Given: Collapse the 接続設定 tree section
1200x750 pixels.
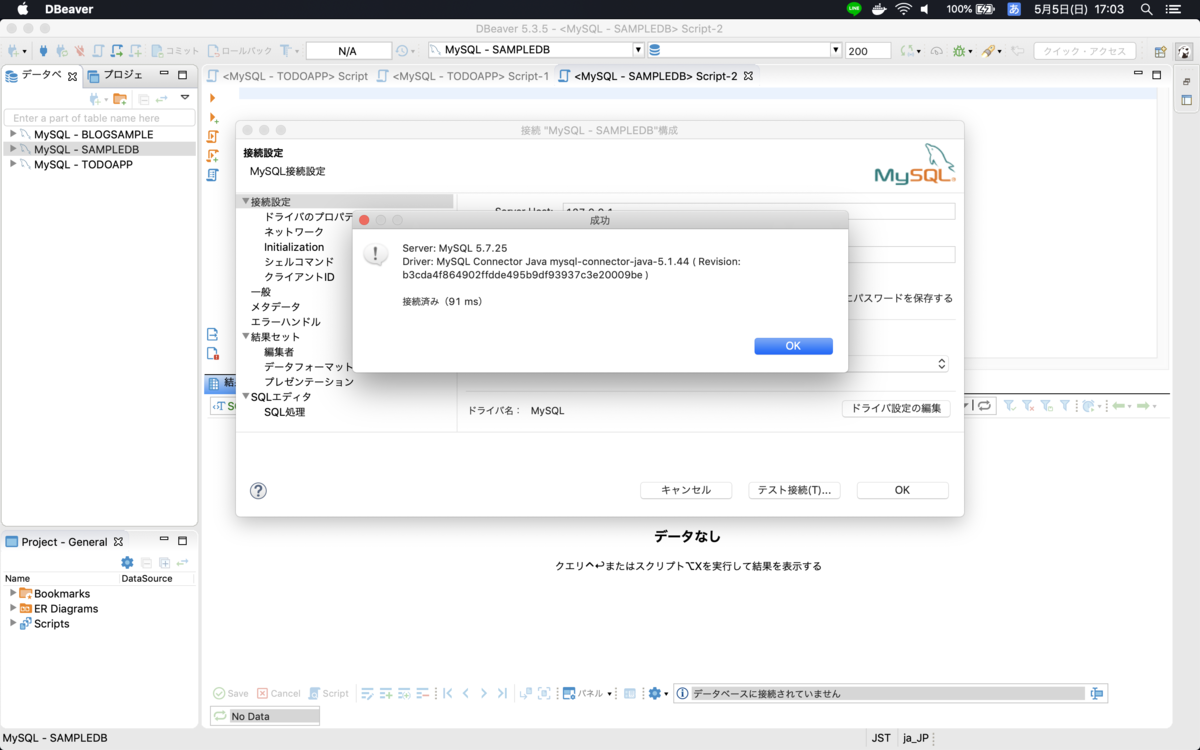Looking at the screenshot, I should (246, 201).
